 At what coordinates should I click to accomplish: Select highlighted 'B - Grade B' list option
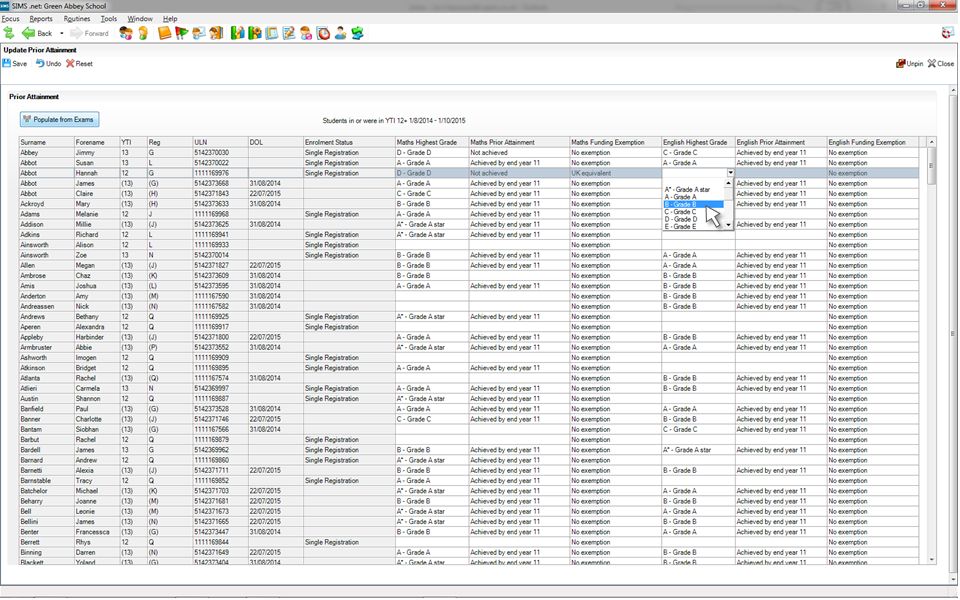(x=694, y=204)
